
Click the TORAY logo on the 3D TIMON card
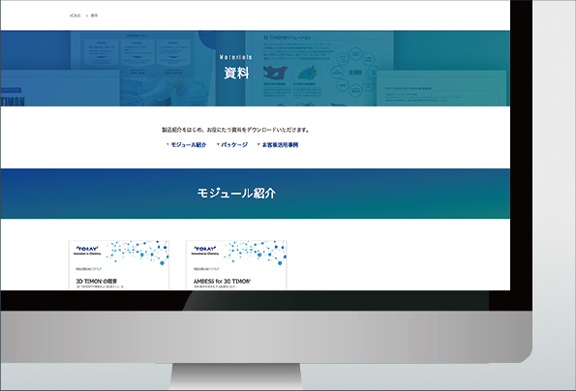[x=87, y=249]
